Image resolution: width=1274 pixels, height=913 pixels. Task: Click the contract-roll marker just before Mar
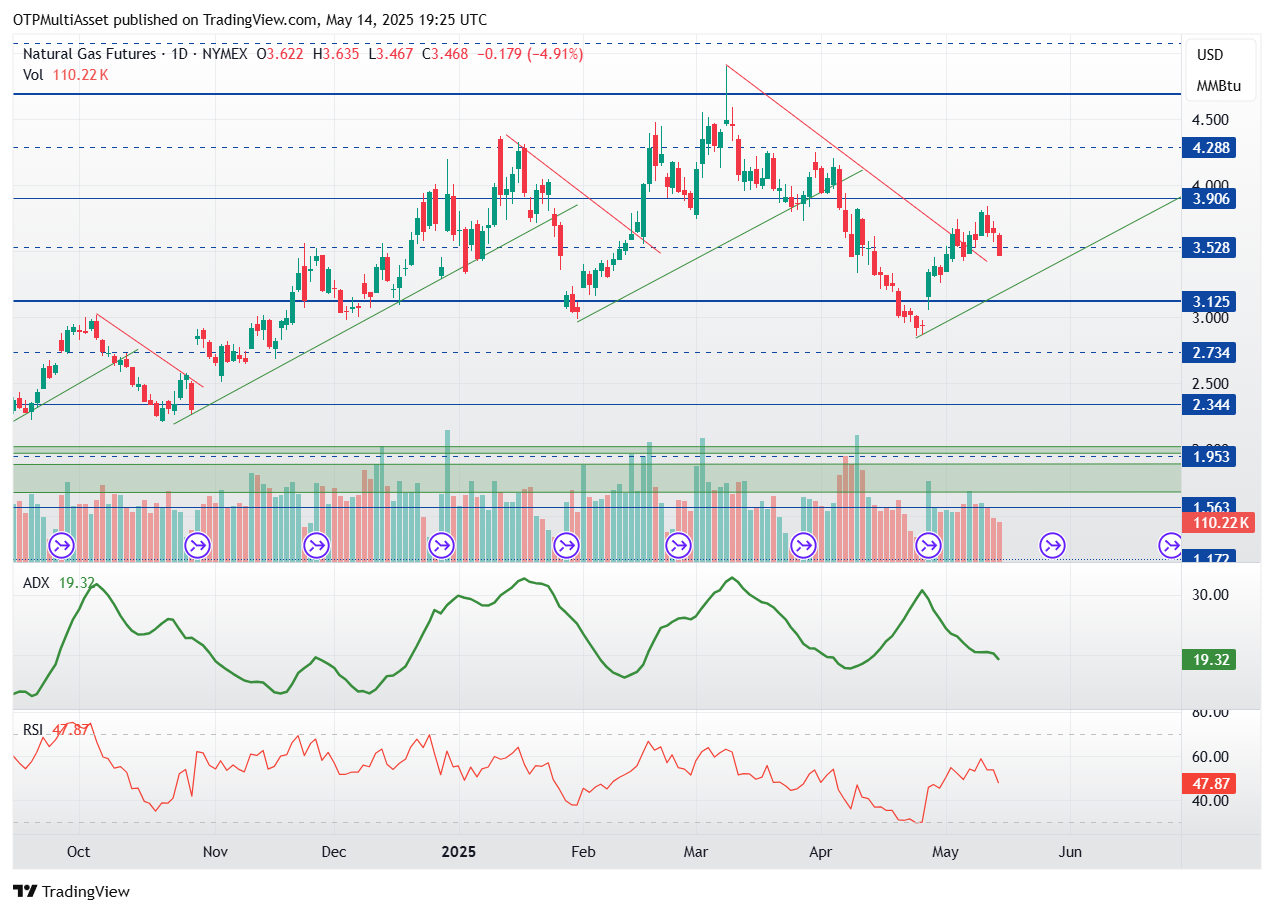click(679, 546)
